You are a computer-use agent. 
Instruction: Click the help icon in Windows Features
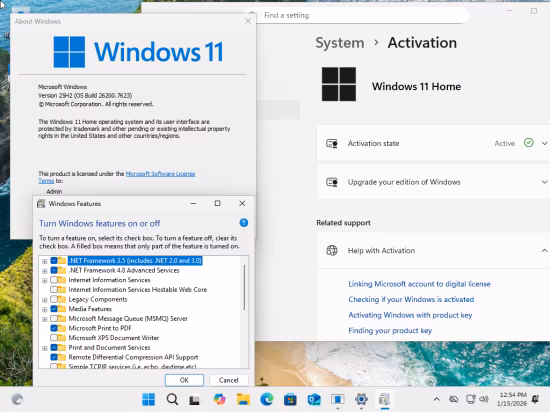tap(243, 223)
